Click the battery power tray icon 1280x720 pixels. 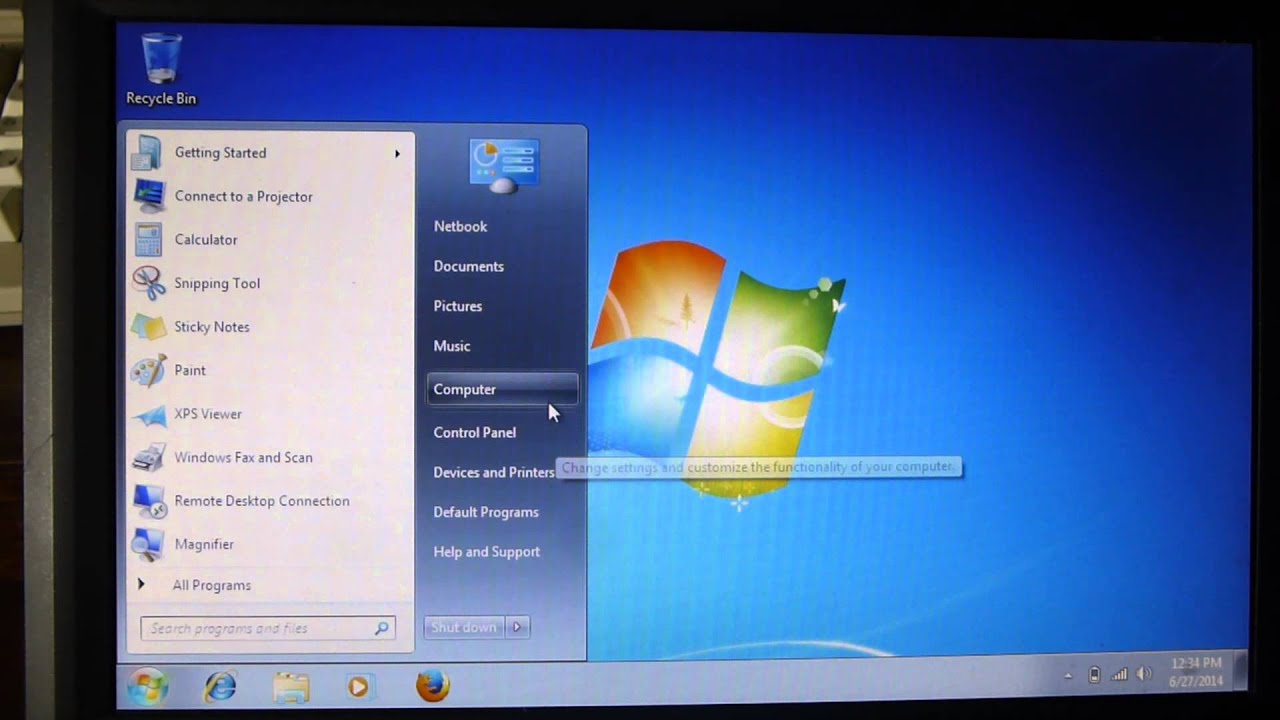coord(1094,675)
